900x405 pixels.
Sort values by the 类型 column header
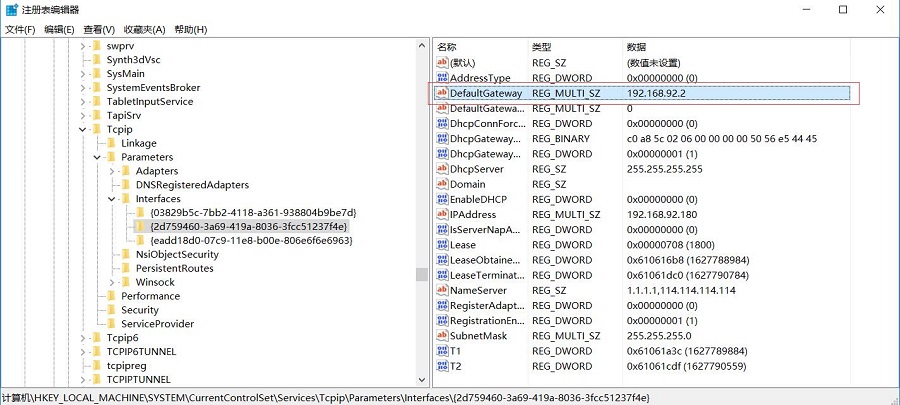pos(541,47)
